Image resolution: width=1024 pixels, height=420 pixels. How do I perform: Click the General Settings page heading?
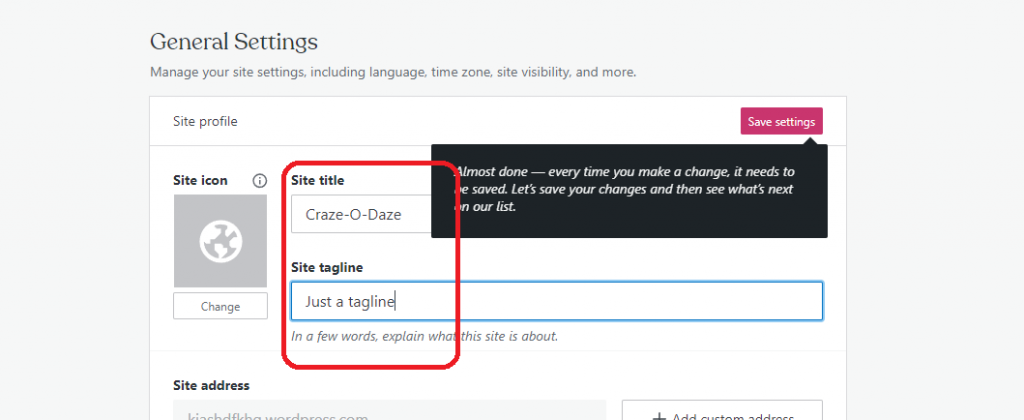click(234, 42)
